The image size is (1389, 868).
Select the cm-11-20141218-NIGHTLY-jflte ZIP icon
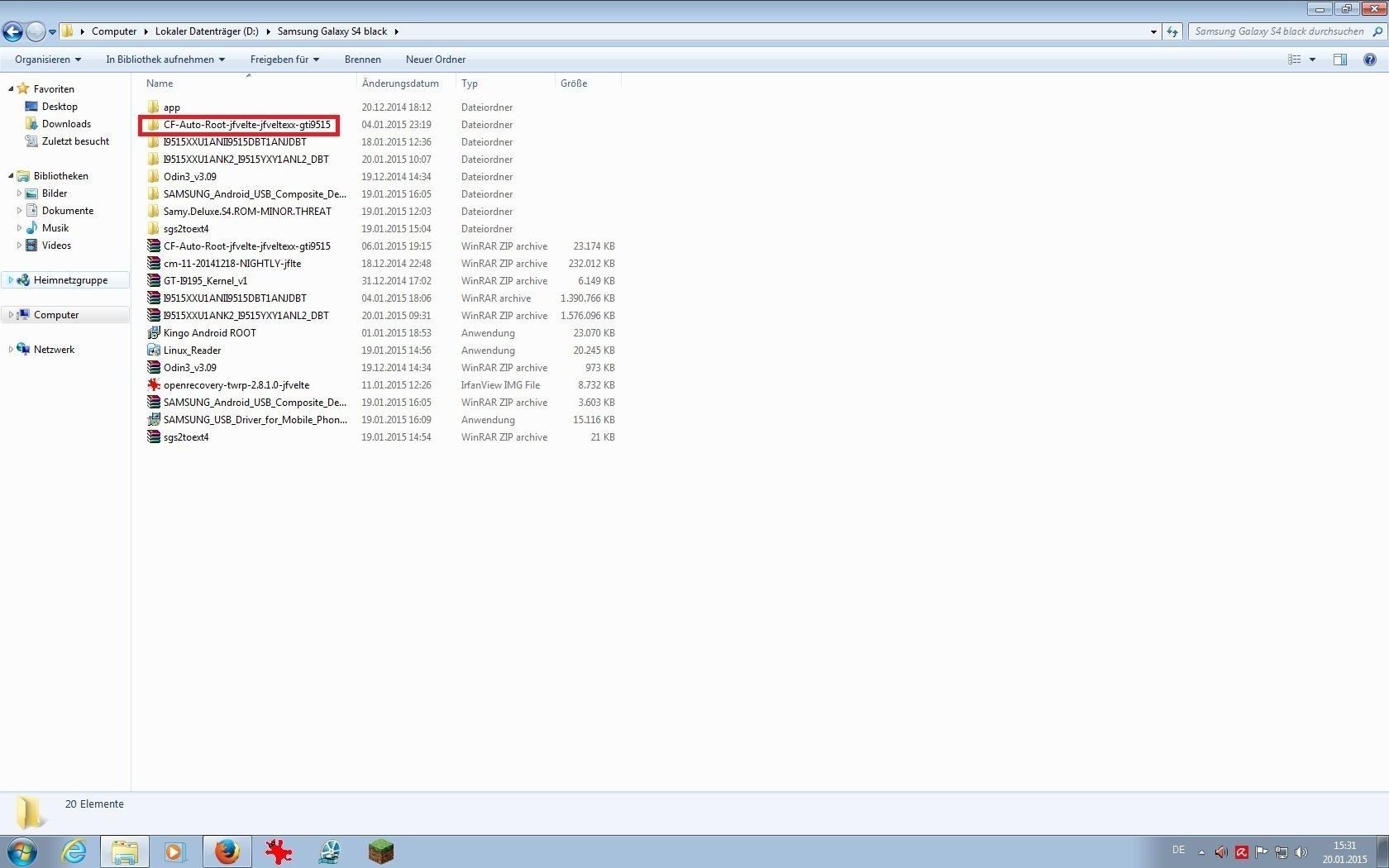pyautogui.click(x=153, y=264)
